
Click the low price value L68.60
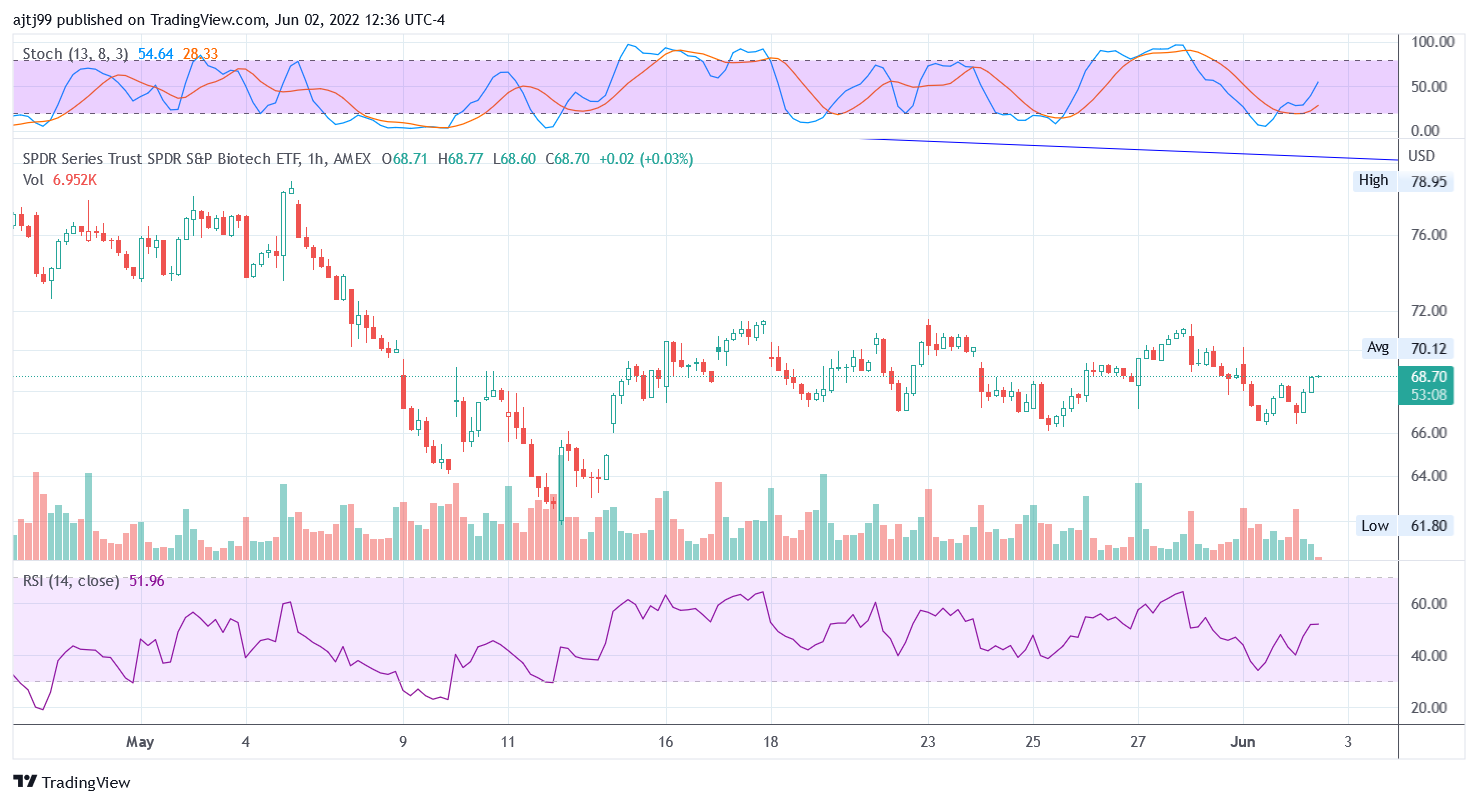pos(513,159)
